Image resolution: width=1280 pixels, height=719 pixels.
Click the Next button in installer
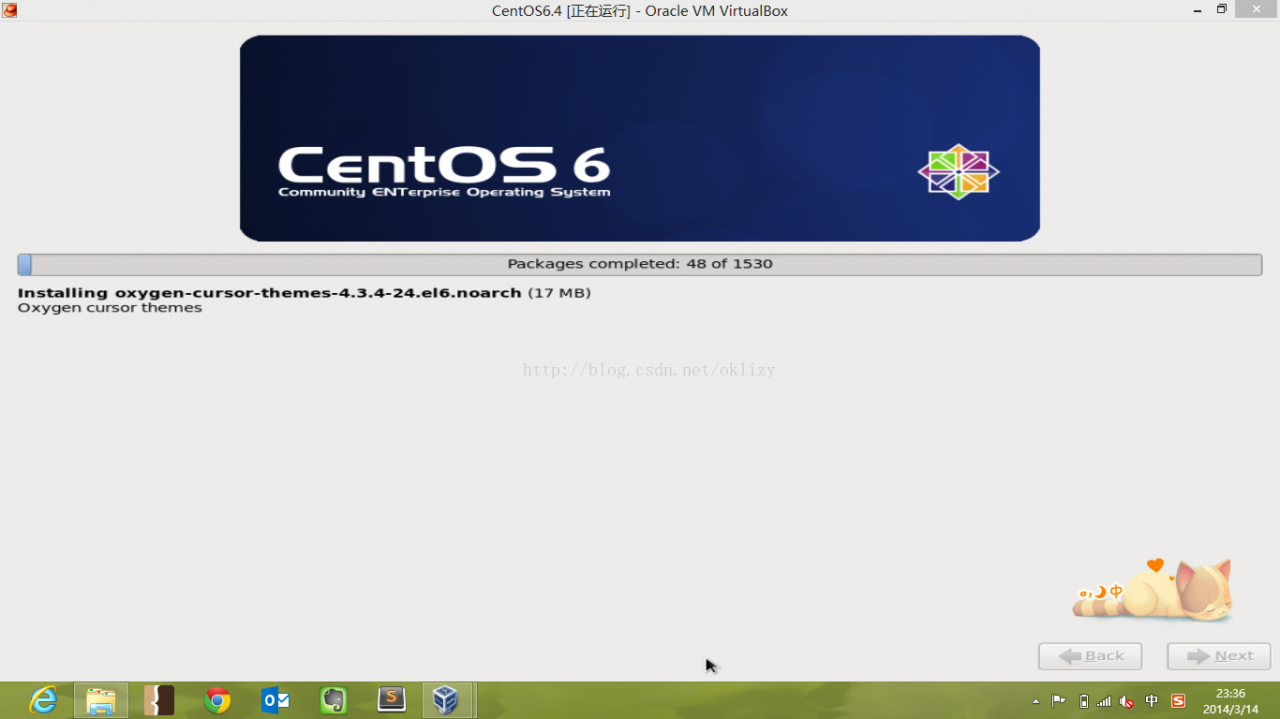[1219, 656]
